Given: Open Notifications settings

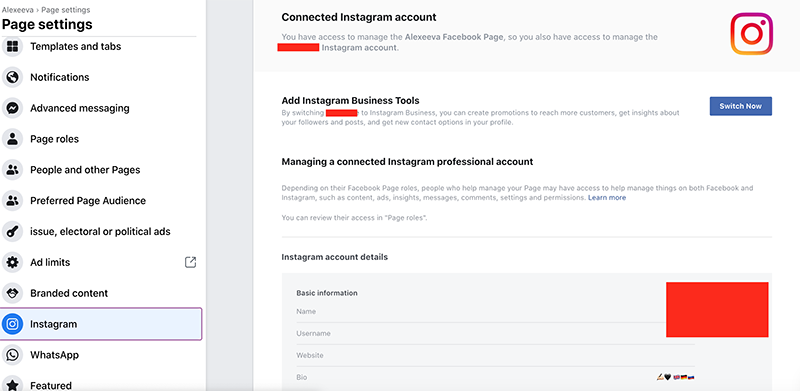Looking at the screenshot, I should 60,77.
